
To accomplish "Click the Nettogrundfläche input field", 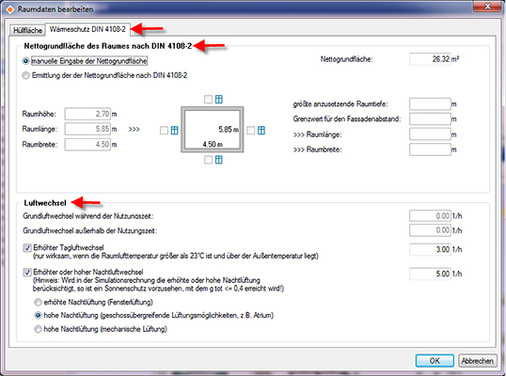I will coord(430,59).
